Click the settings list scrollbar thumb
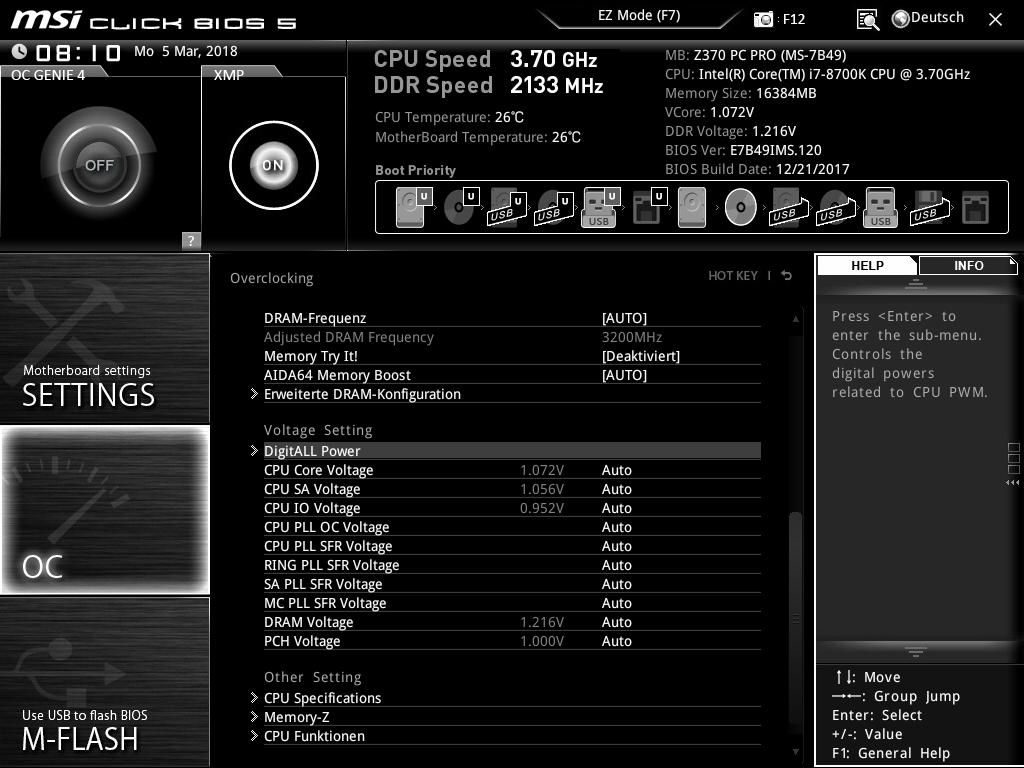The width and height of the screenshot is (1024, 768). coord(795,617)
